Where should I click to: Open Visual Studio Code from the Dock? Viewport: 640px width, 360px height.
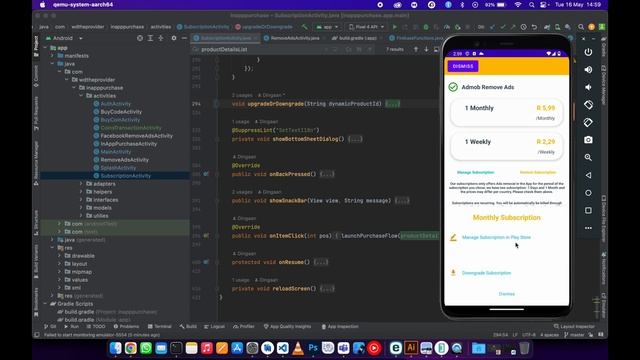(283, 348)
